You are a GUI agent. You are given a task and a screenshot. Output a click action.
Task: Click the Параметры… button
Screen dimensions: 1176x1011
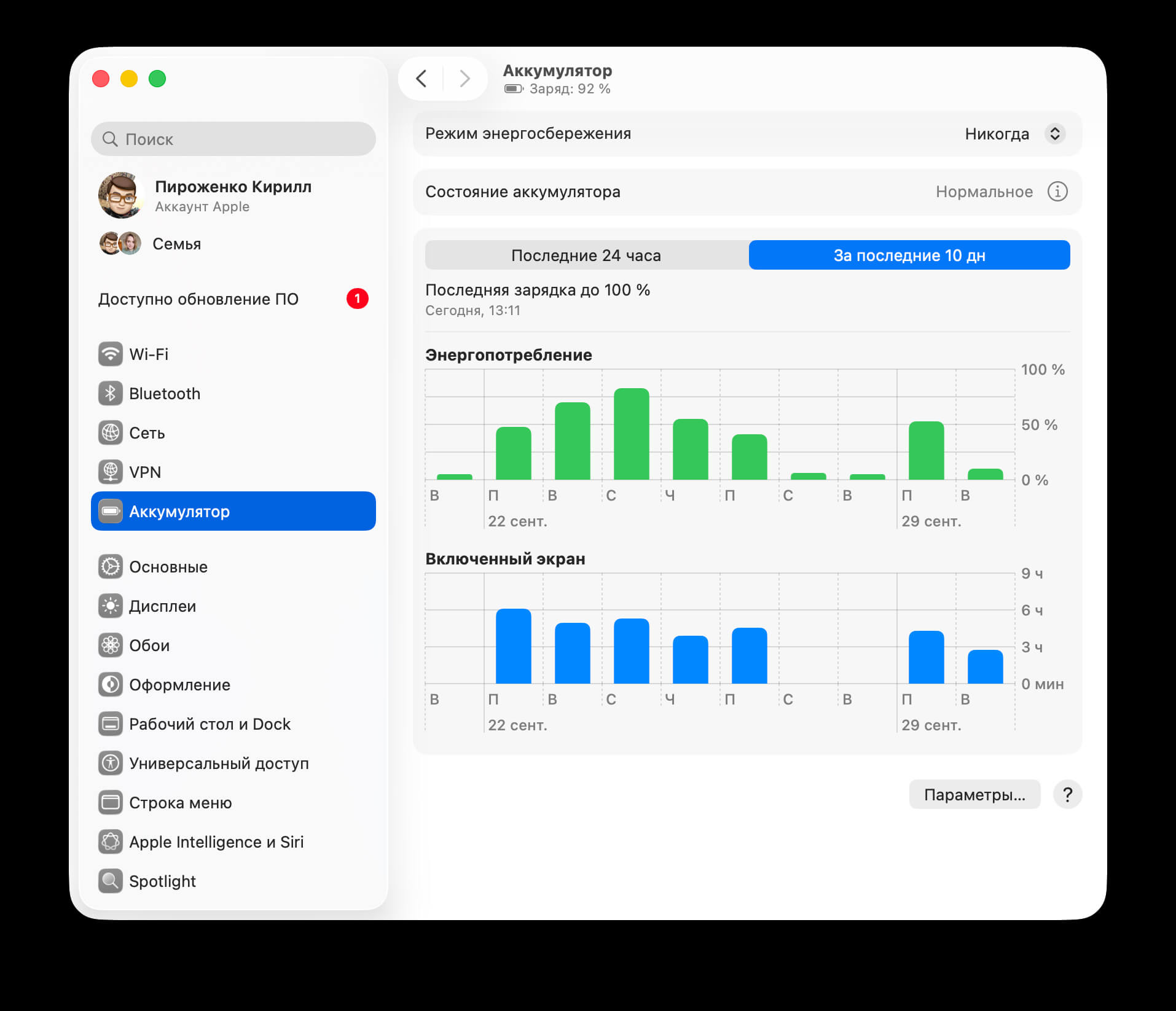click(x=975, y=795)
